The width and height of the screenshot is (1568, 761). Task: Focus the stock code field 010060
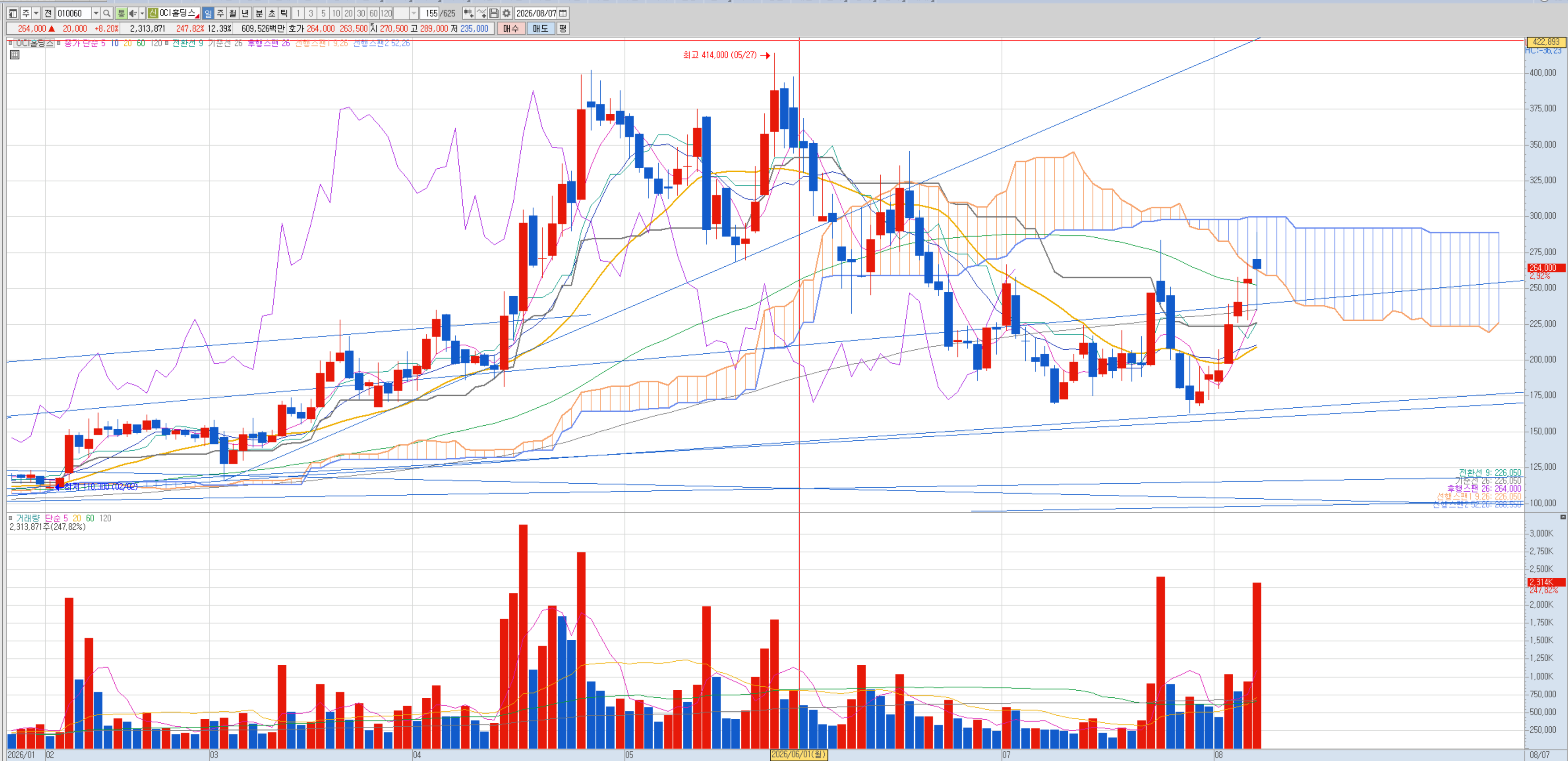point(74,13)
